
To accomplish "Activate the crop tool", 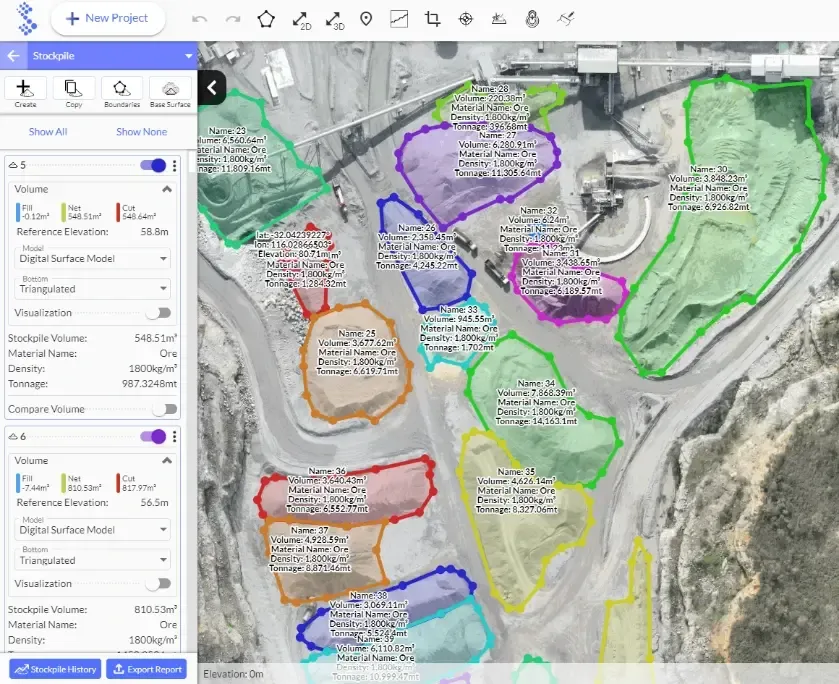I will click(432, 19).
